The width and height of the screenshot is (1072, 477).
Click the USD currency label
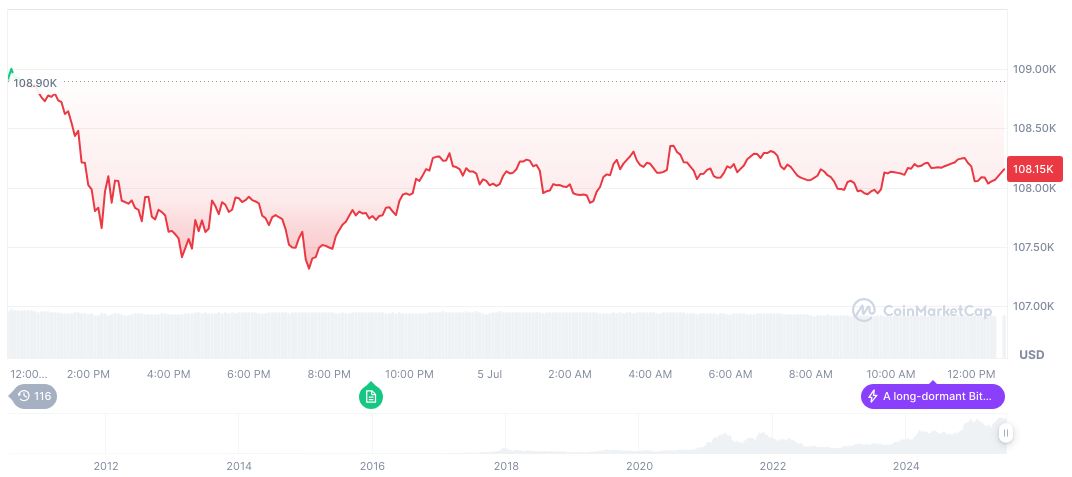tap(1031, 355)
